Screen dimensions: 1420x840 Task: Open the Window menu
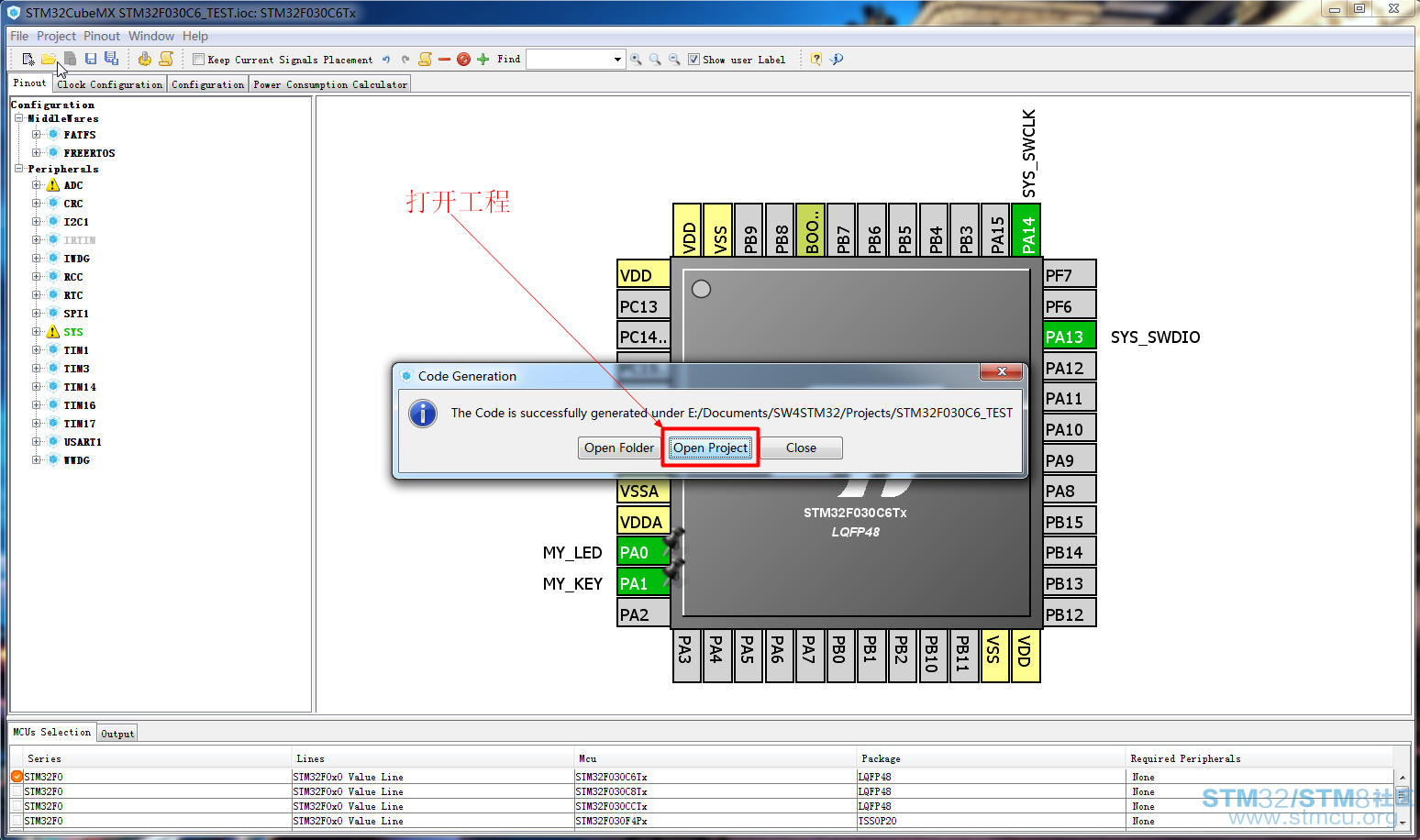pos(151,36)
